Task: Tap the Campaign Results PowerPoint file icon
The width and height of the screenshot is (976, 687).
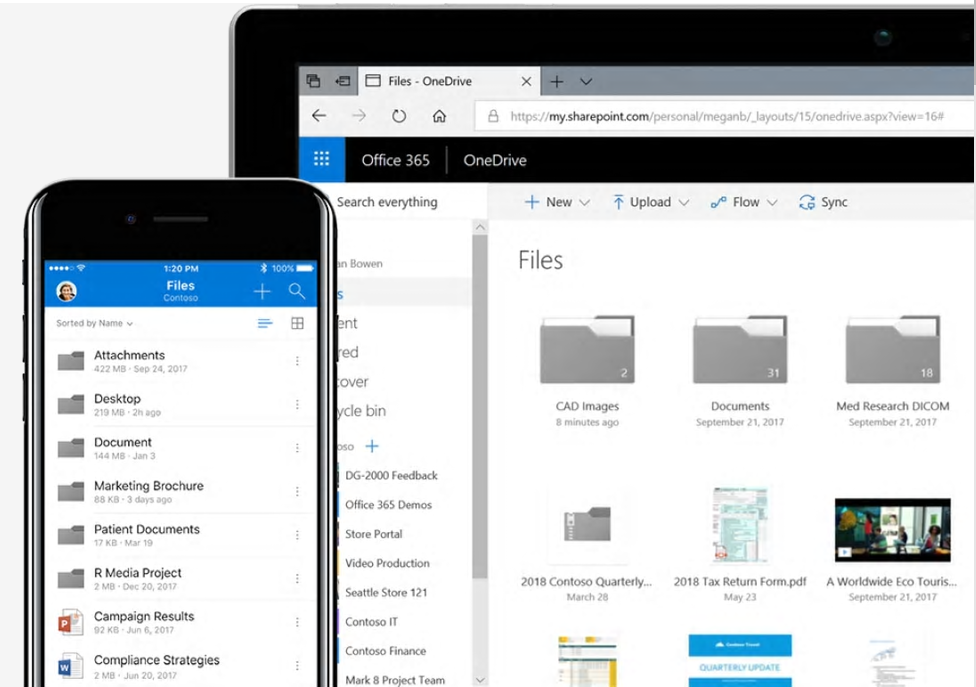Action: [70, 622]
